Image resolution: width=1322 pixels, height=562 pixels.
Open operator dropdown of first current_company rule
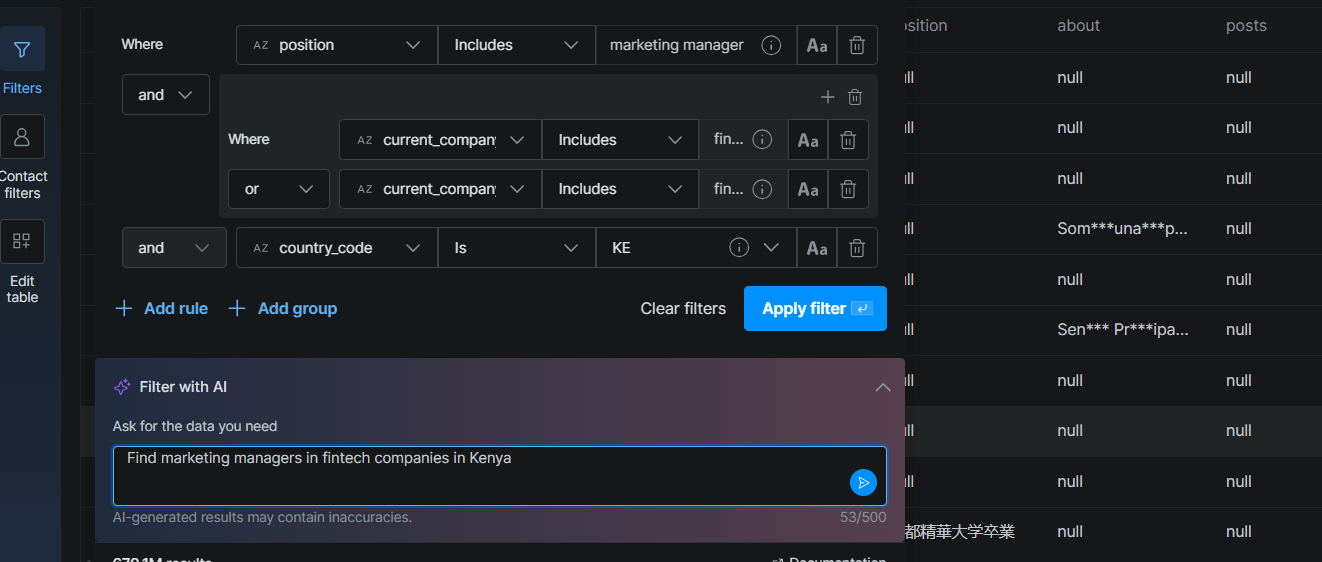coord(620,140)
